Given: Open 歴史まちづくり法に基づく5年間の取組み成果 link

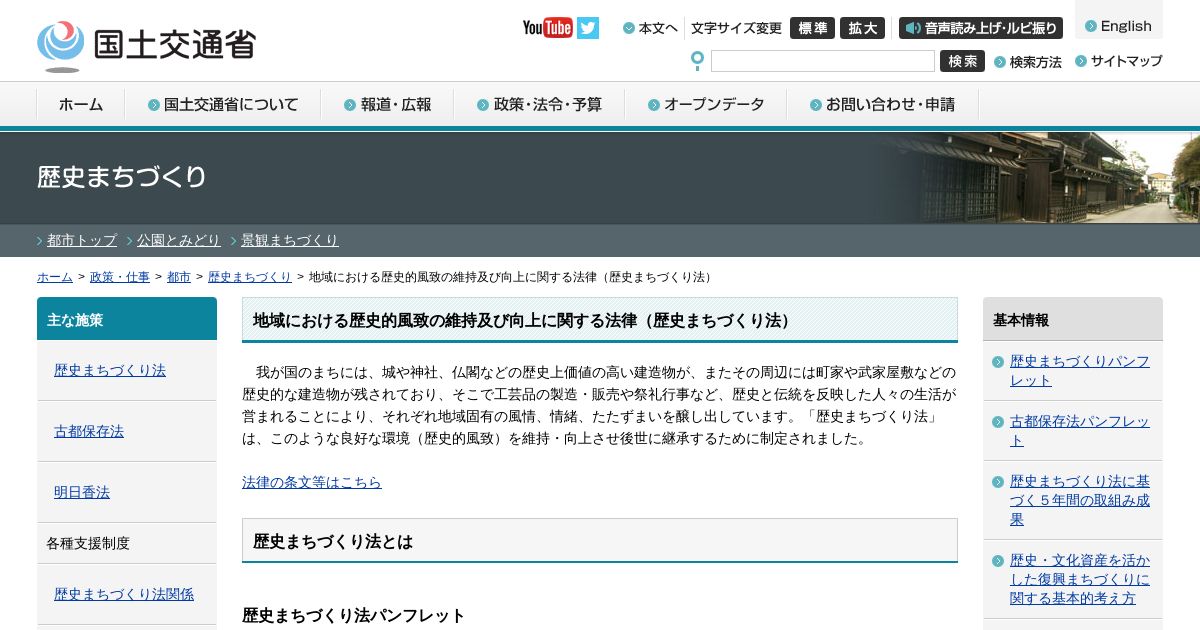Looking at the screenshot, I should click(1080, 500).
